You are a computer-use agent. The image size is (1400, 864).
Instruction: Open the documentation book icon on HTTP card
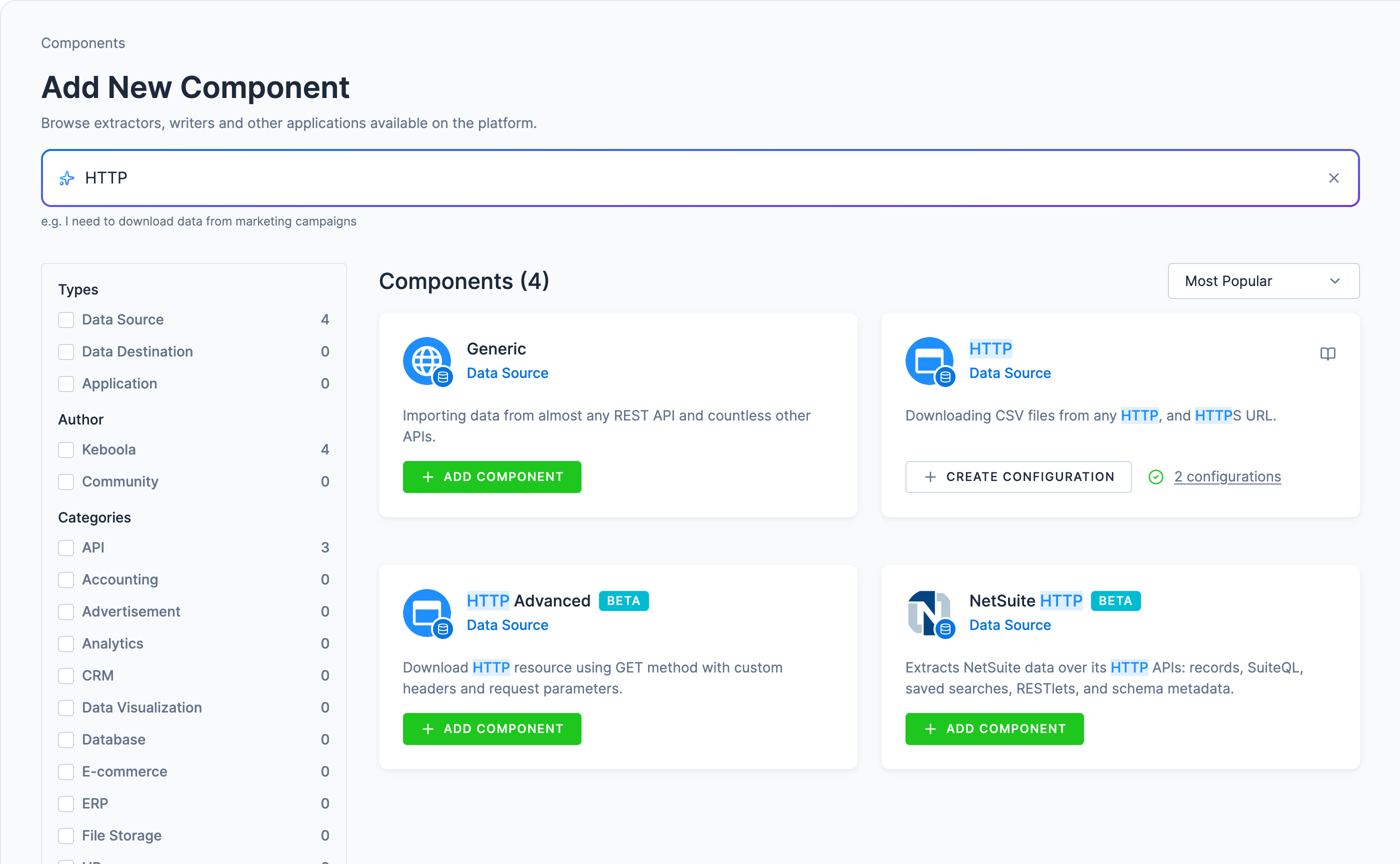coord(1327,353)
